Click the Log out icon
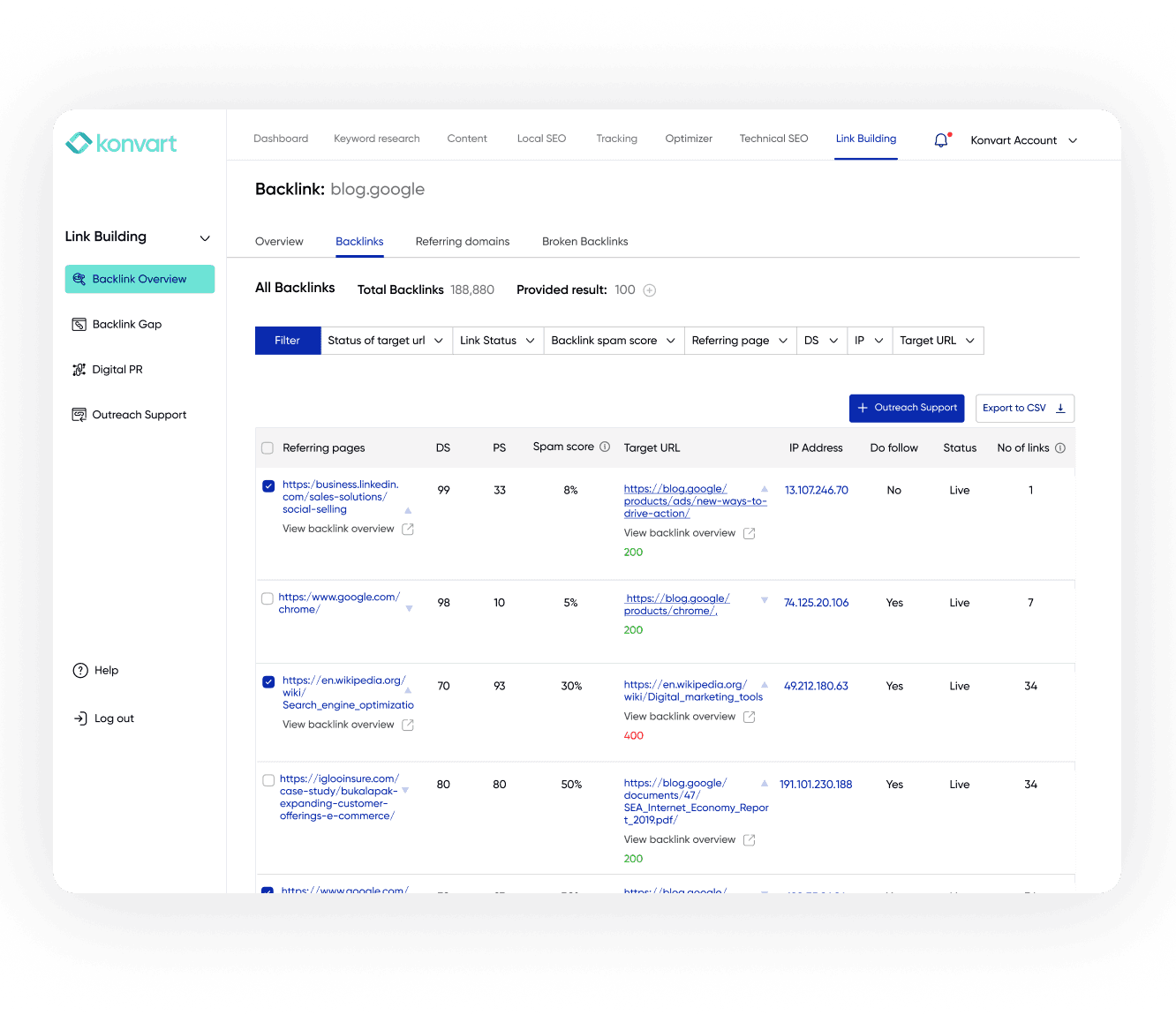Screen dimensions: 1176x1015 80,718
